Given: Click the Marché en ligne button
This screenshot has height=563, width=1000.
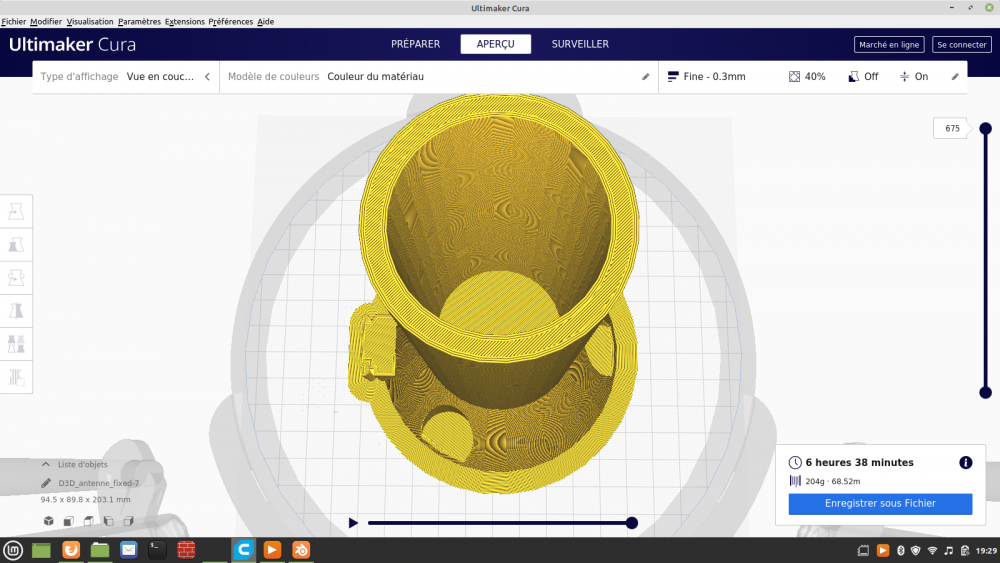Looking at the screenshot, I should click(889, 45).
